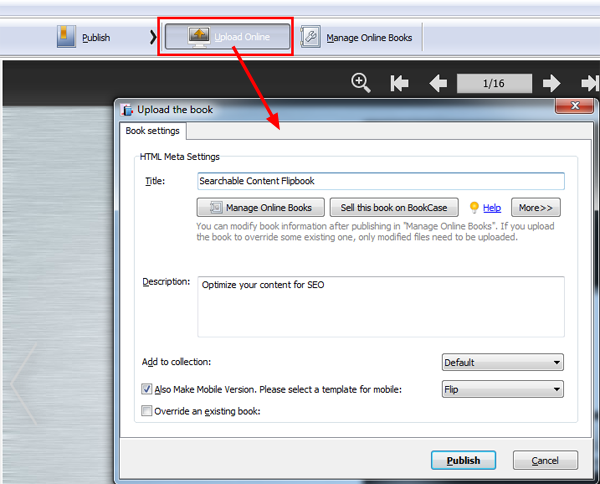Go to previous page arrow
Screen dimensions: 600x484
(x=438, y=83)
